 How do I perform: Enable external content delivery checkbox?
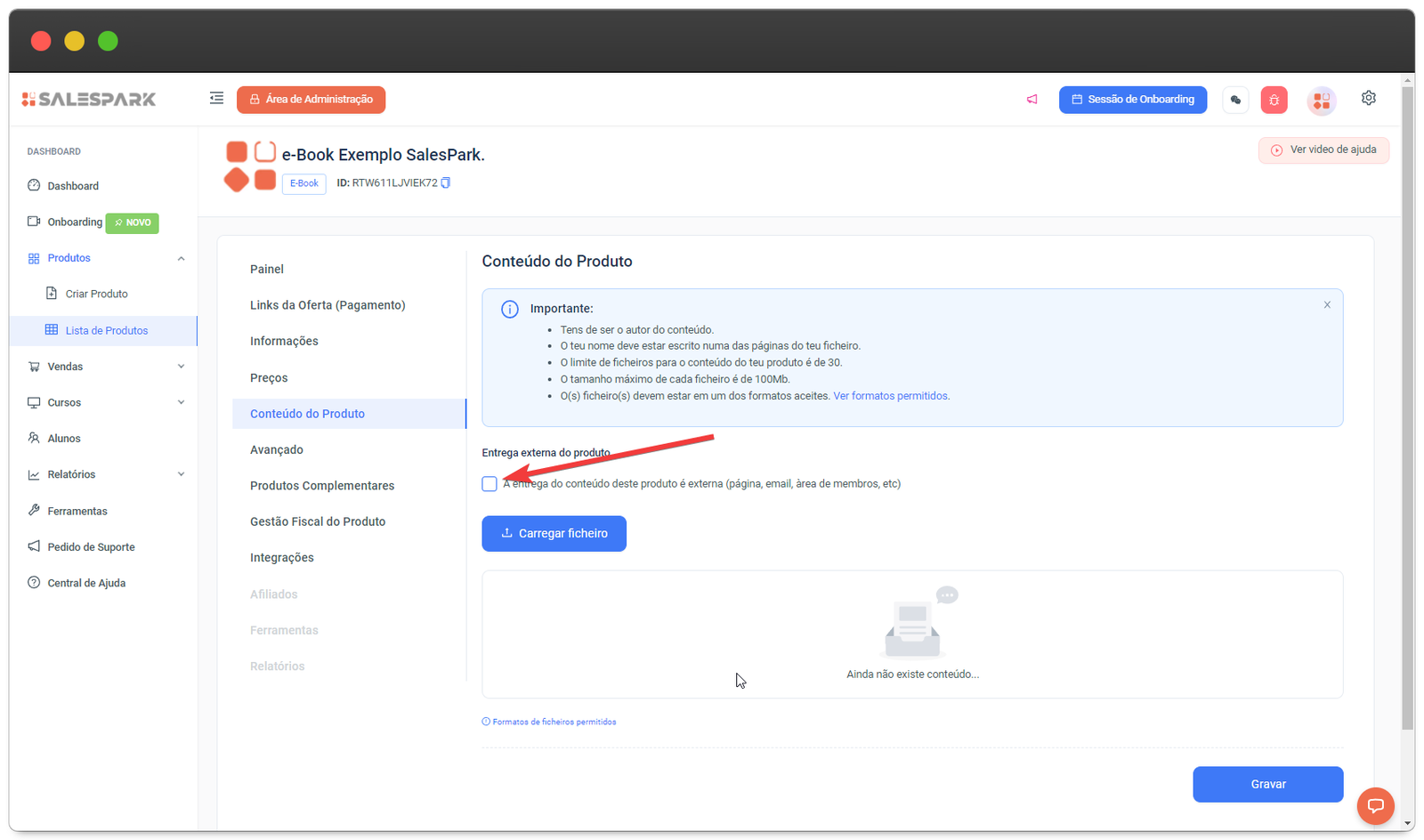[x=489, y=484]
